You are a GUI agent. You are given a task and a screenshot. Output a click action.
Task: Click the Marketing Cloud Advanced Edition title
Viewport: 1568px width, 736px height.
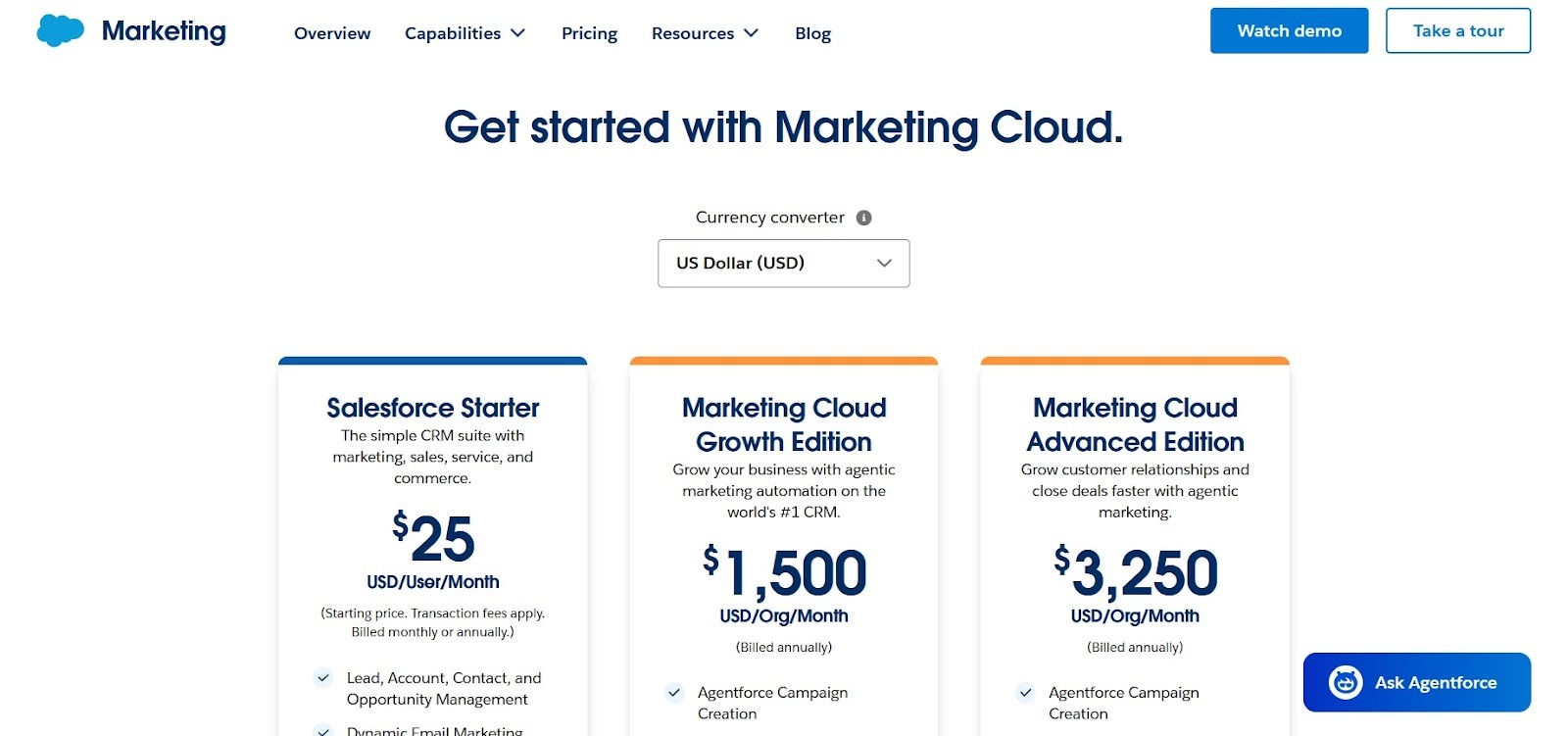tap(1135, 424)
